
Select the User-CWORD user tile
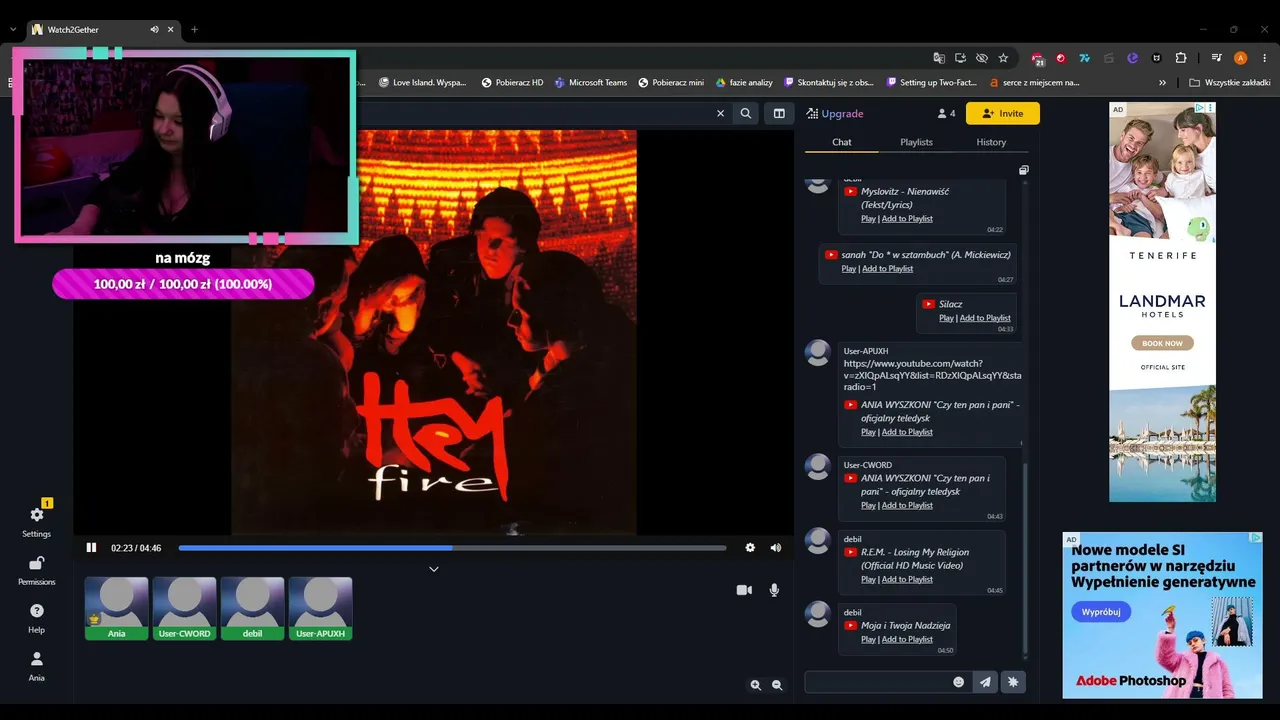pyautogui.click(x=185, y=608)
